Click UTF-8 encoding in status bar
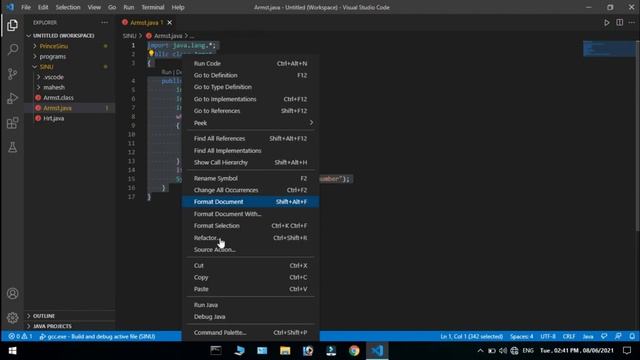 548,336
